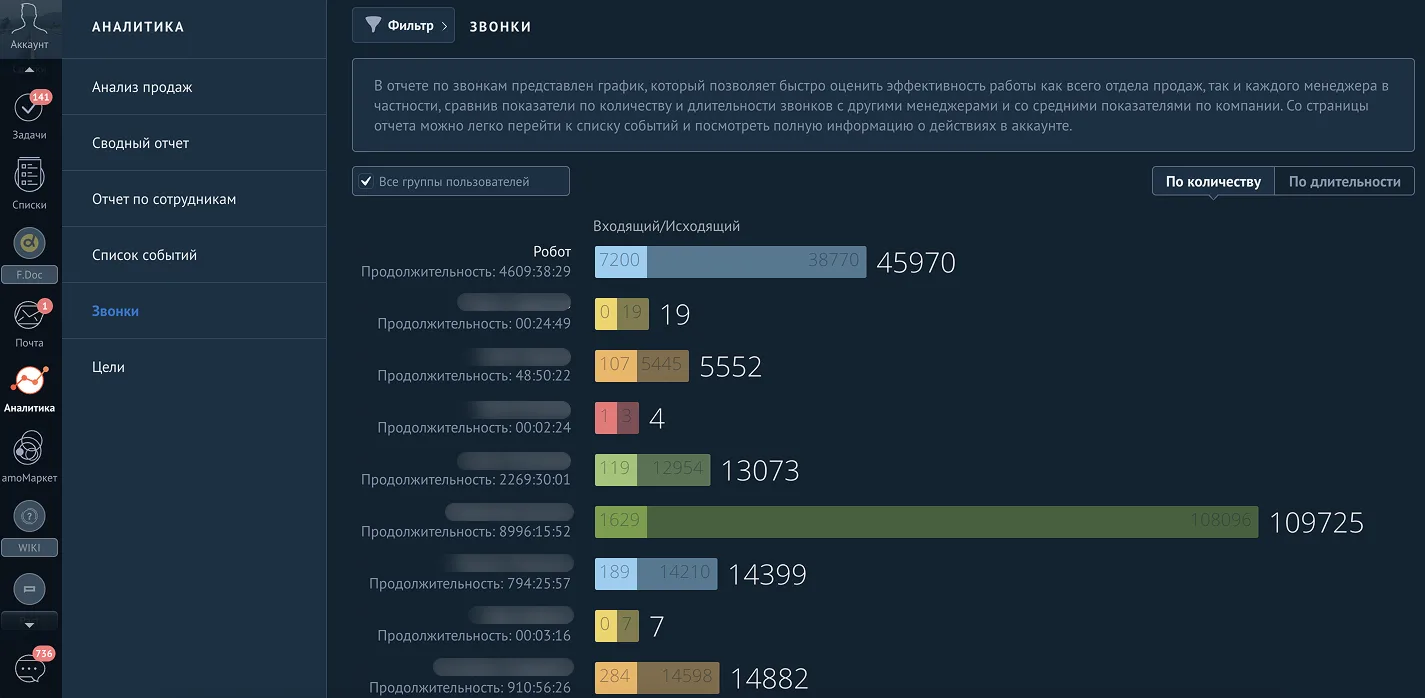Screen dimensions: 1425x698
Task: Click the 'АНАЛИТИКА' panel header
Action: click(x=138, y=27)
